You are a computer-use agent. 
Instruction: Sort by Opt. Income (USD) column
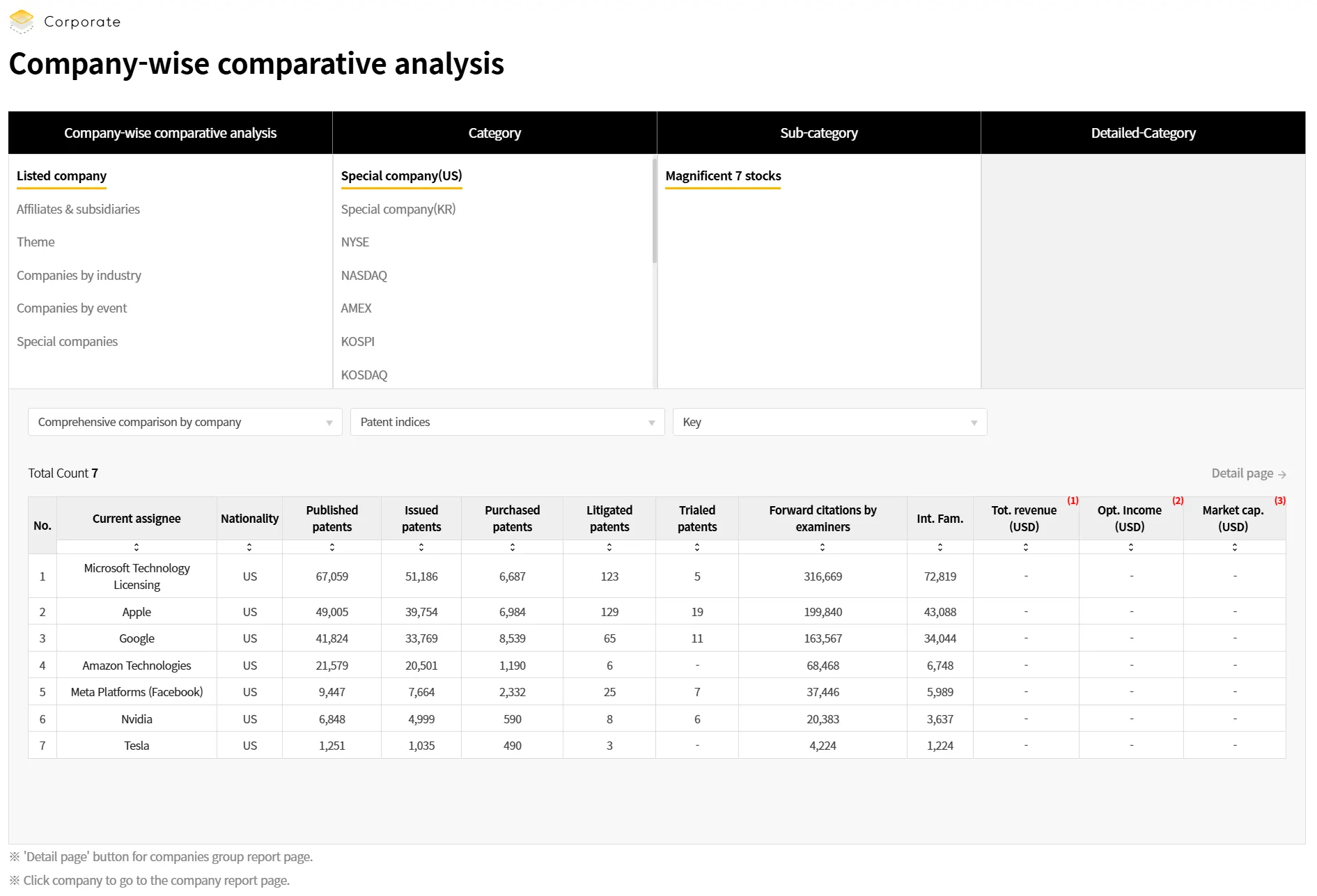pos(1131,547)
